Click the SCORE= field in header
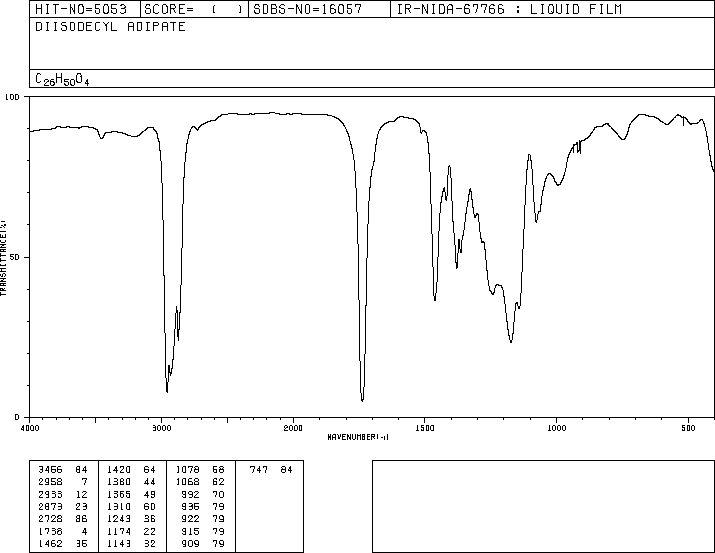Image resolution: width=715 pixels, height=553 pixels. tap(193, 9)
